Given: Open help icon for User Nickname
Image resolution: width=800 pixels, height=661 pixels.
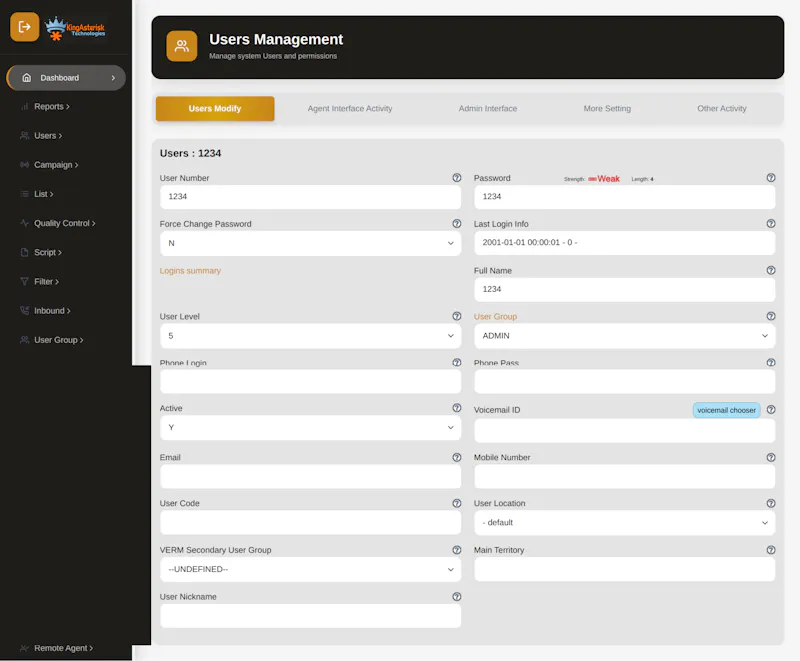Looking at the screenshot, I should [457, 597].
